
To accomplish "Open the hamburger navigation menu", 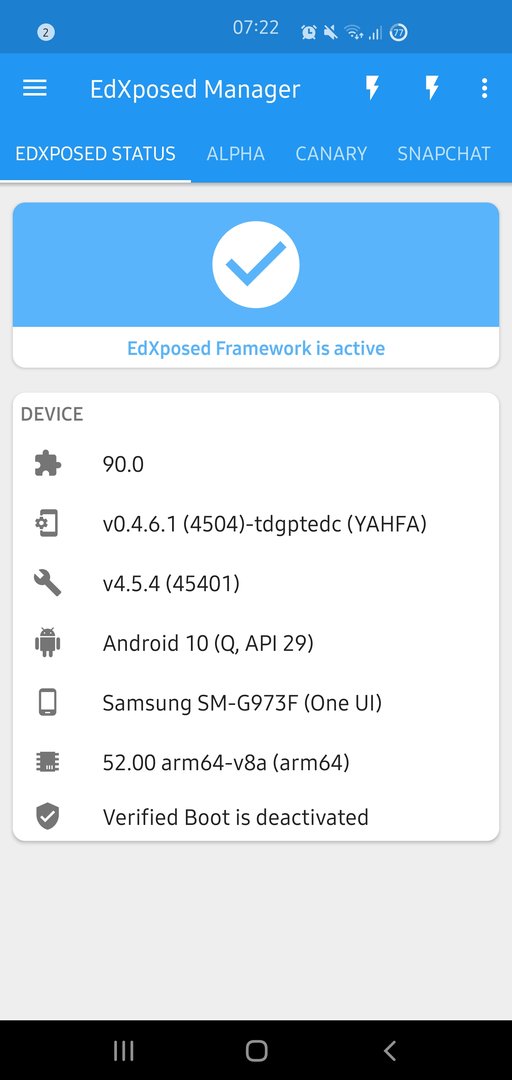I will [x=34, y=88].
